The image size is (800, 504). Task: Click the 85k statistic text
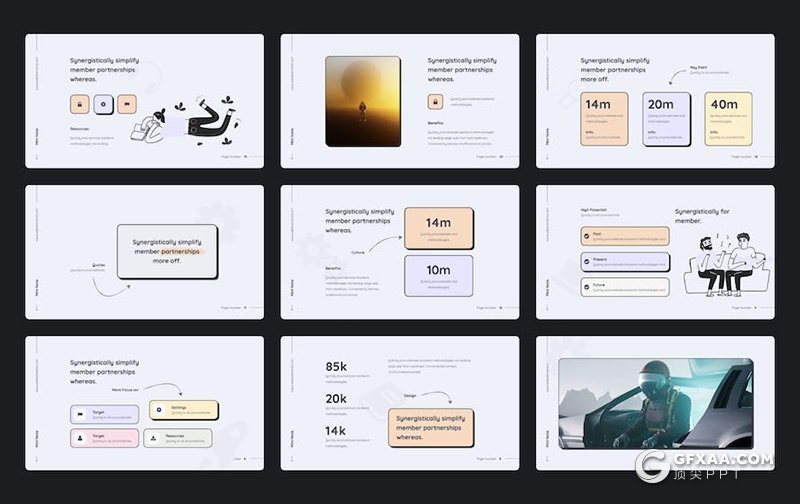pos(336,367)
